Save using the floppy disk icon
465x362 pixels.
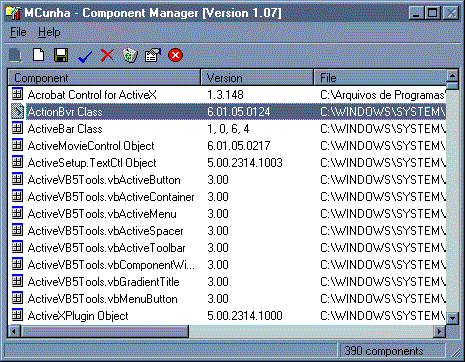click(61, 55)
